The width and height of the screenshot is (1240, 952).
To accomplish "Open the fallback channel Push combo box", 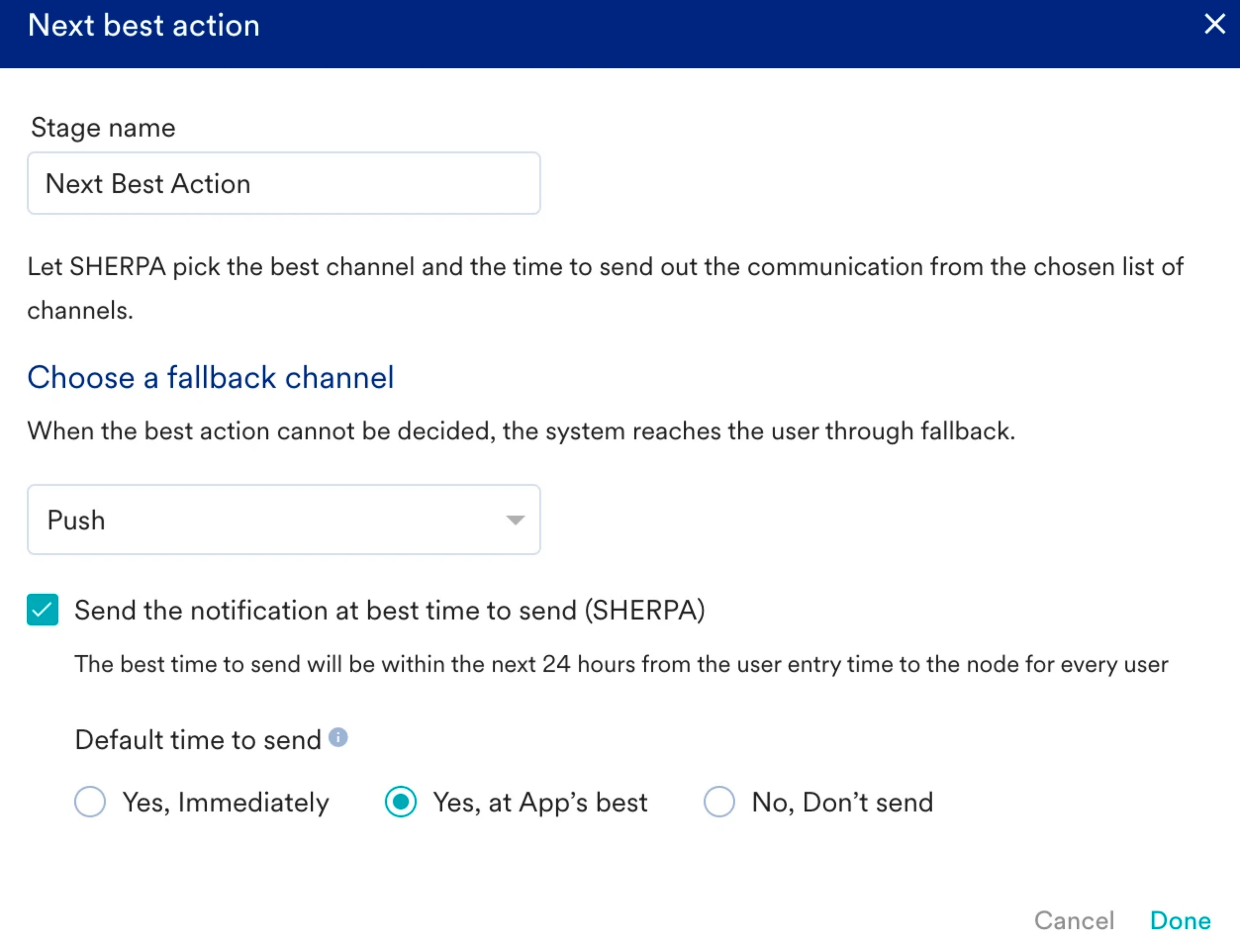I will [x=284, y=520].
